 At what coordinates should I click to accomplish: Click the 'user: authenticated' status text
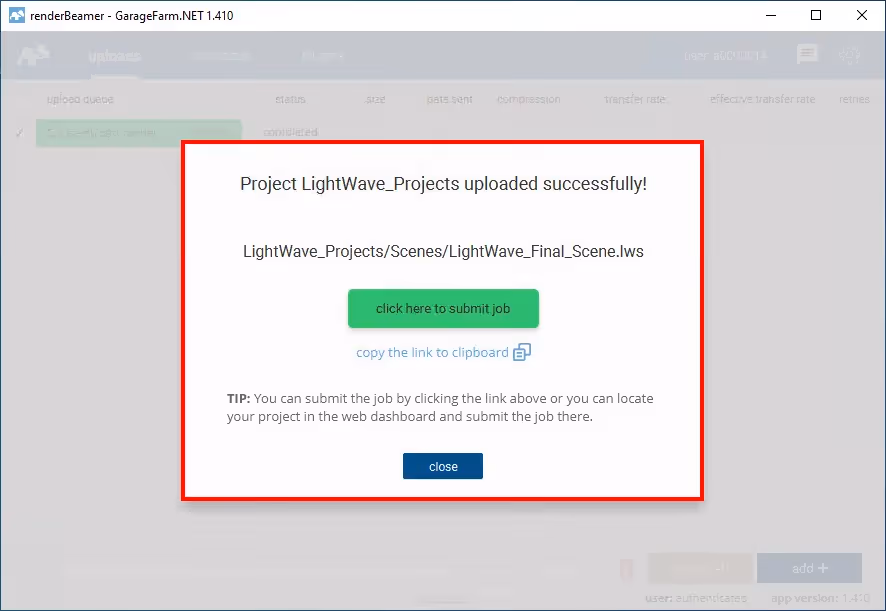coord(696,598)
